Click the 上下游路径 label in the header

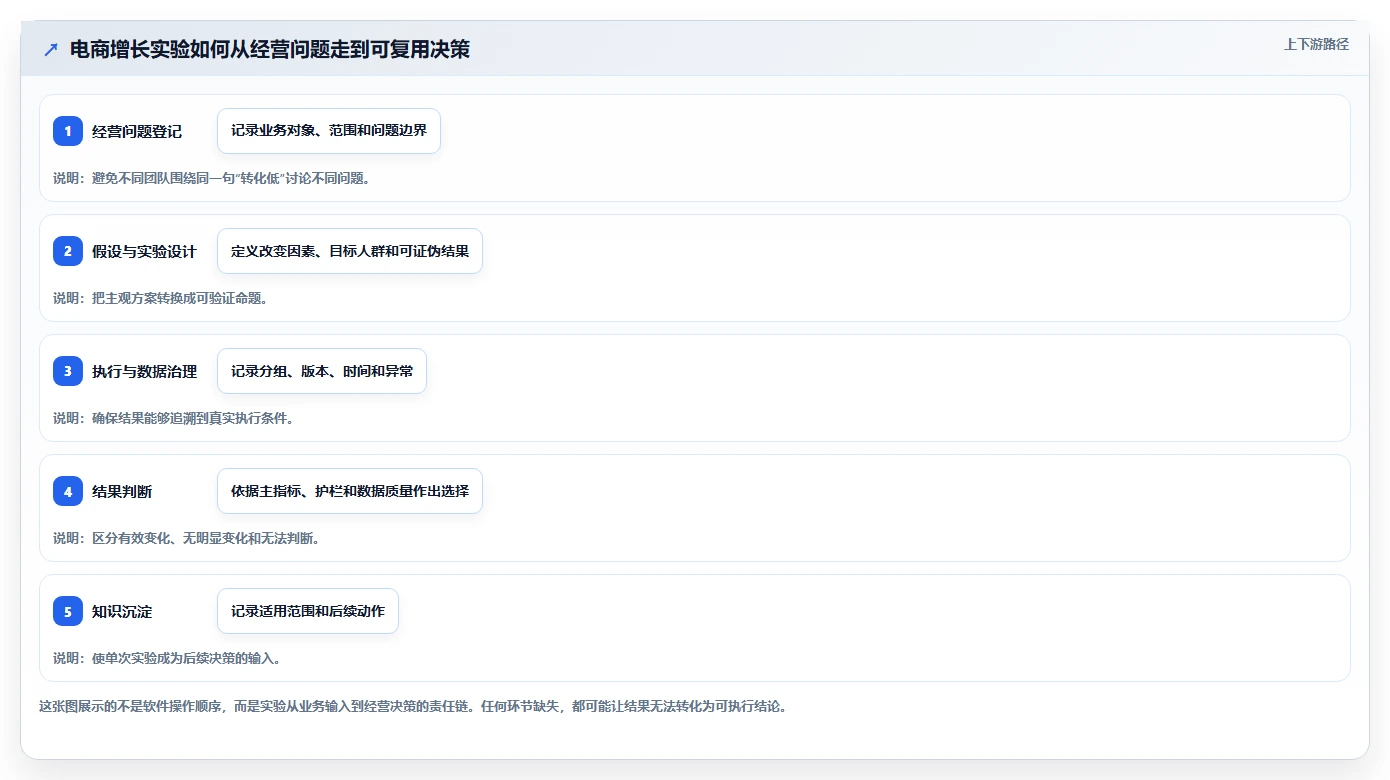click(x=1316, y=44)
